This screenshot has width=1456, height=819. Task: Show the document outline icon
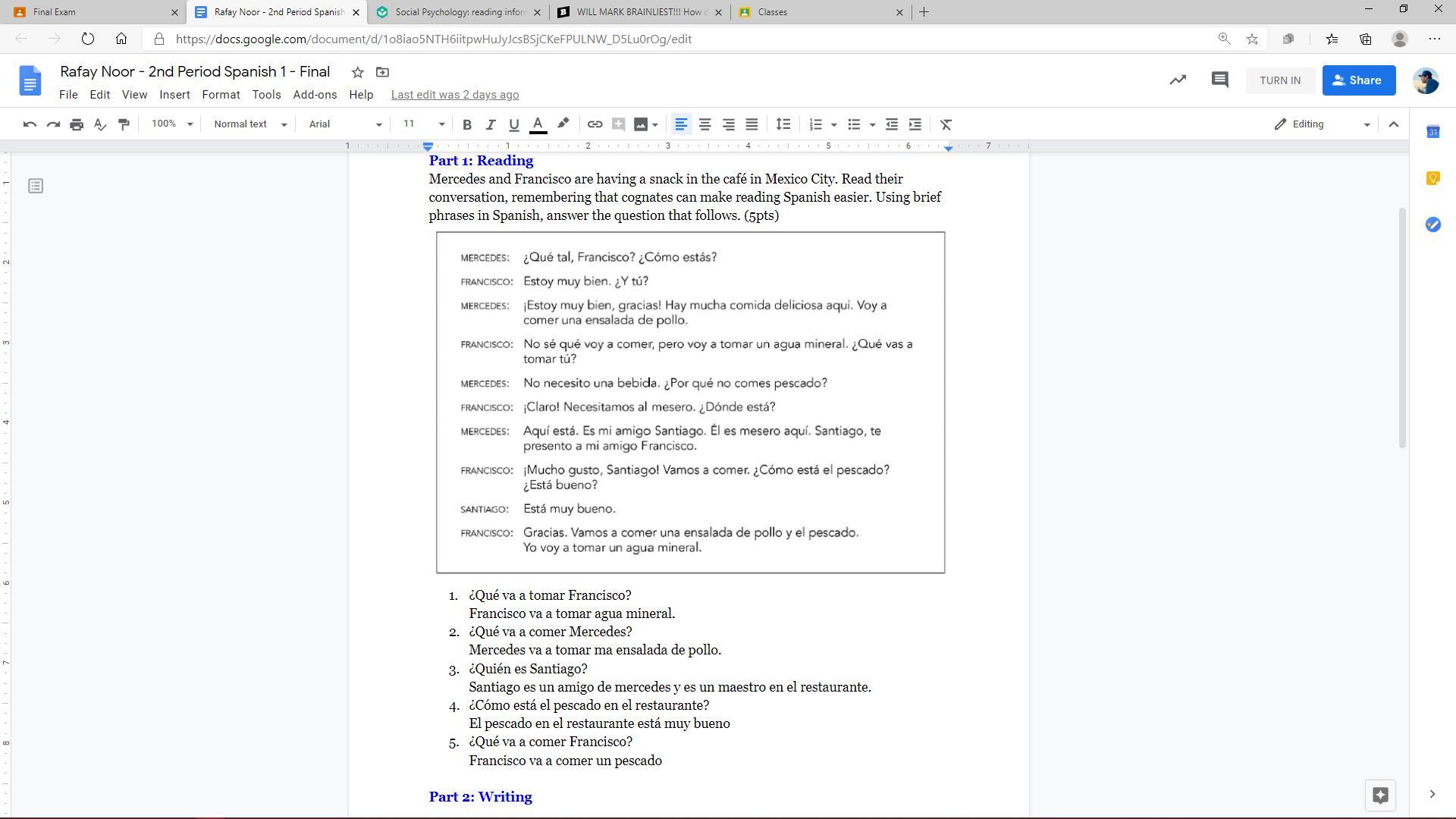point(36,186)
